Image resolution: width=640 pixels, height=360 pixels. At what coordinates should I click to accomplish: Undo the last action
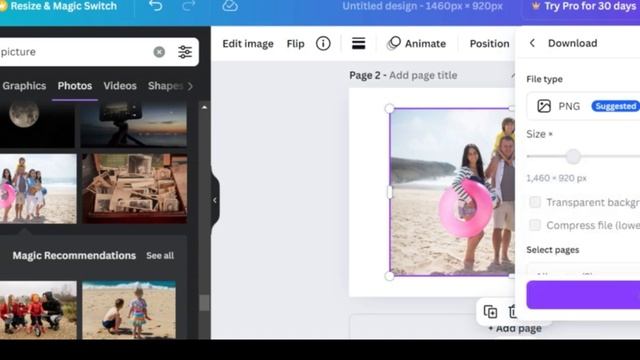pos(156,6)
